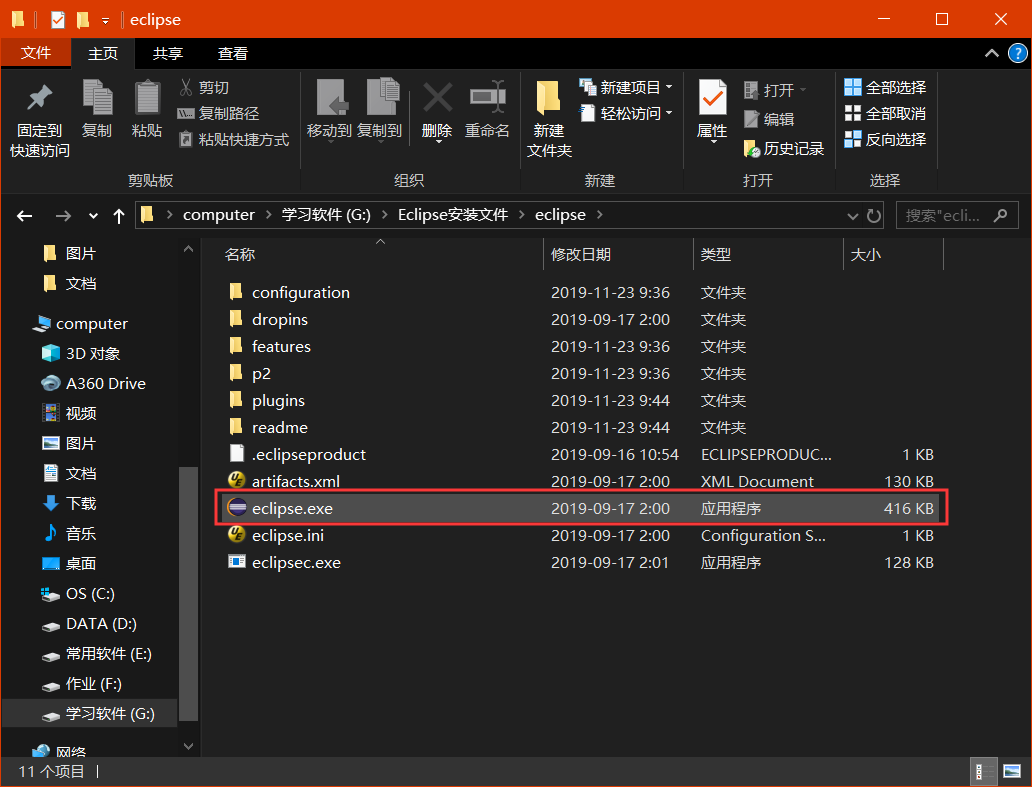Open recent locations dropdown arrow
Viewport: 1032px width, 787px height.
point(93,216)
